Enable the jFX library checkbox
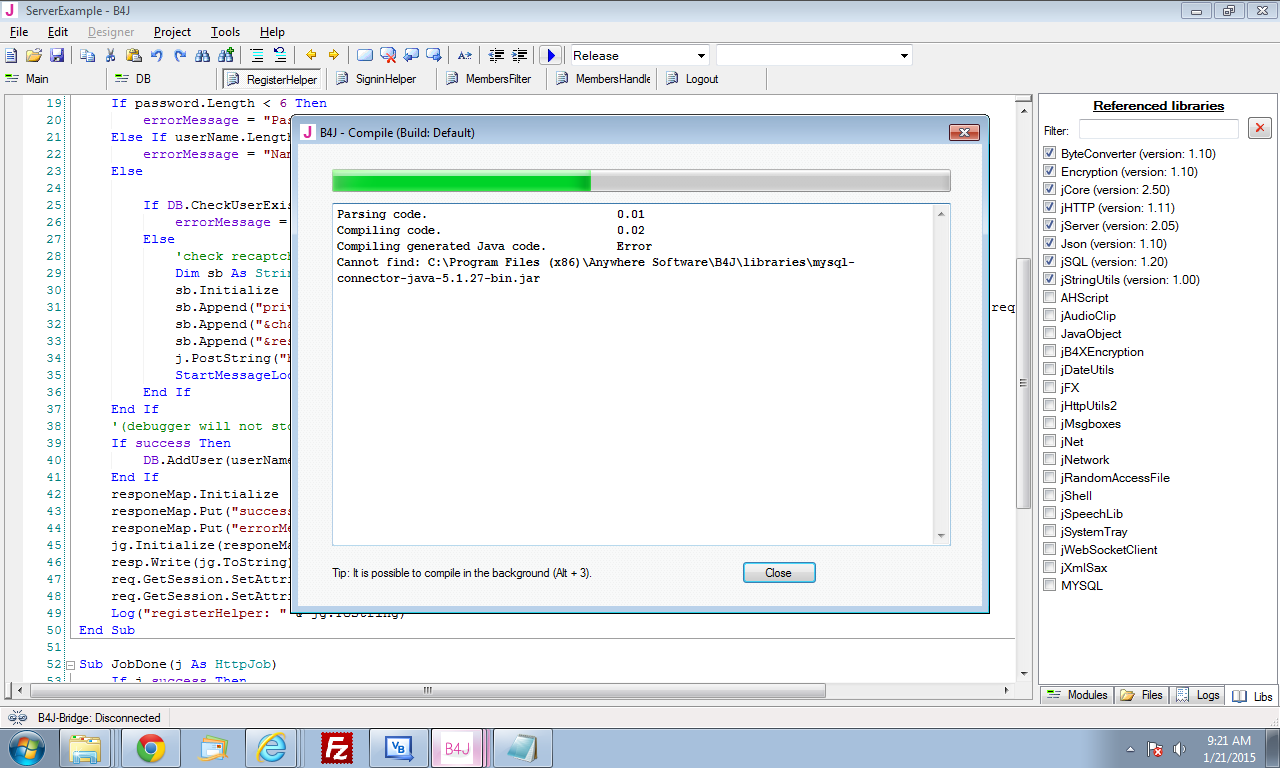 [1049, 388]
